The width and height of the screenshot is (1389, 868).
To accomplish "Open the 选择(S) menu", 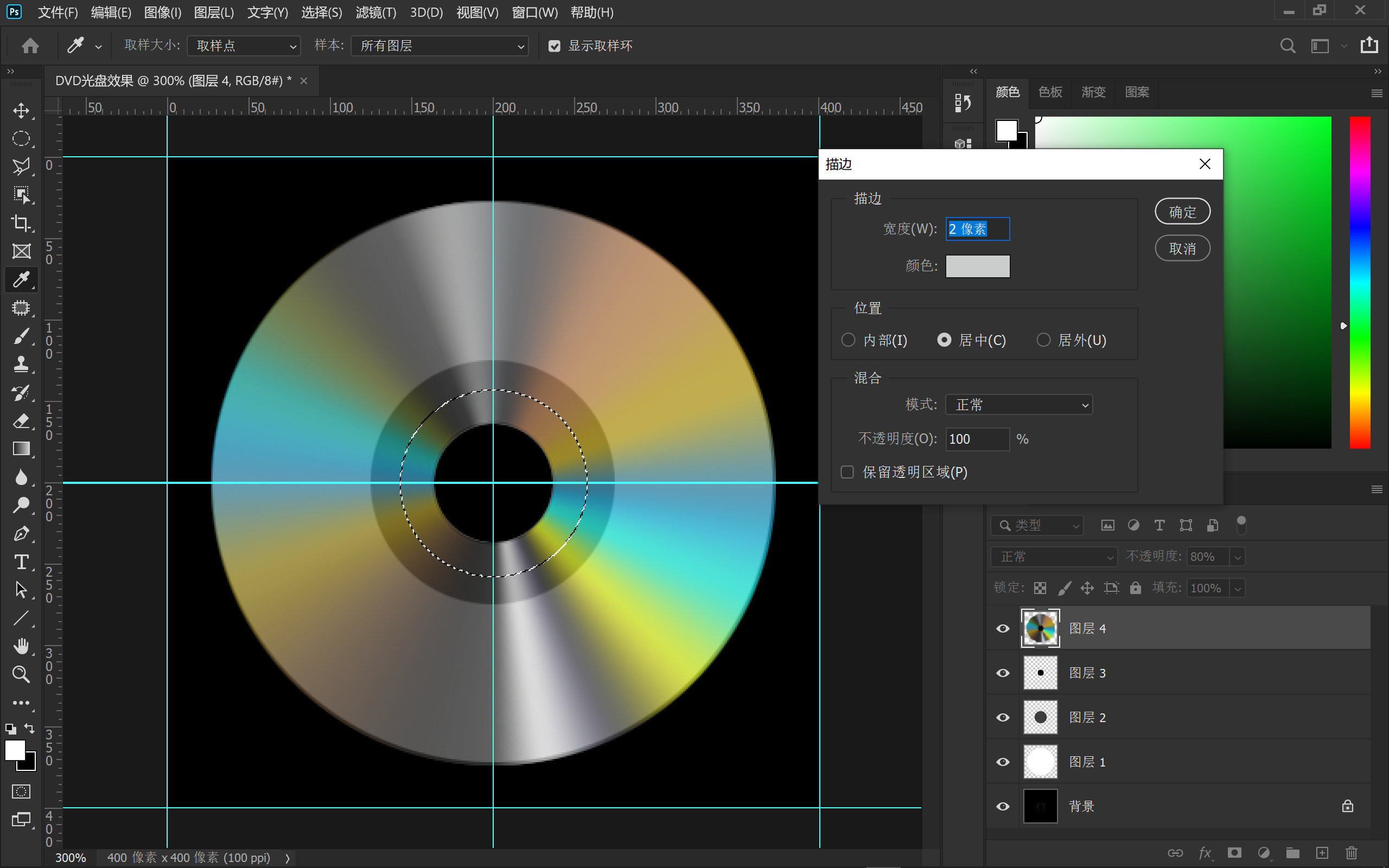I will pos(321,12).
